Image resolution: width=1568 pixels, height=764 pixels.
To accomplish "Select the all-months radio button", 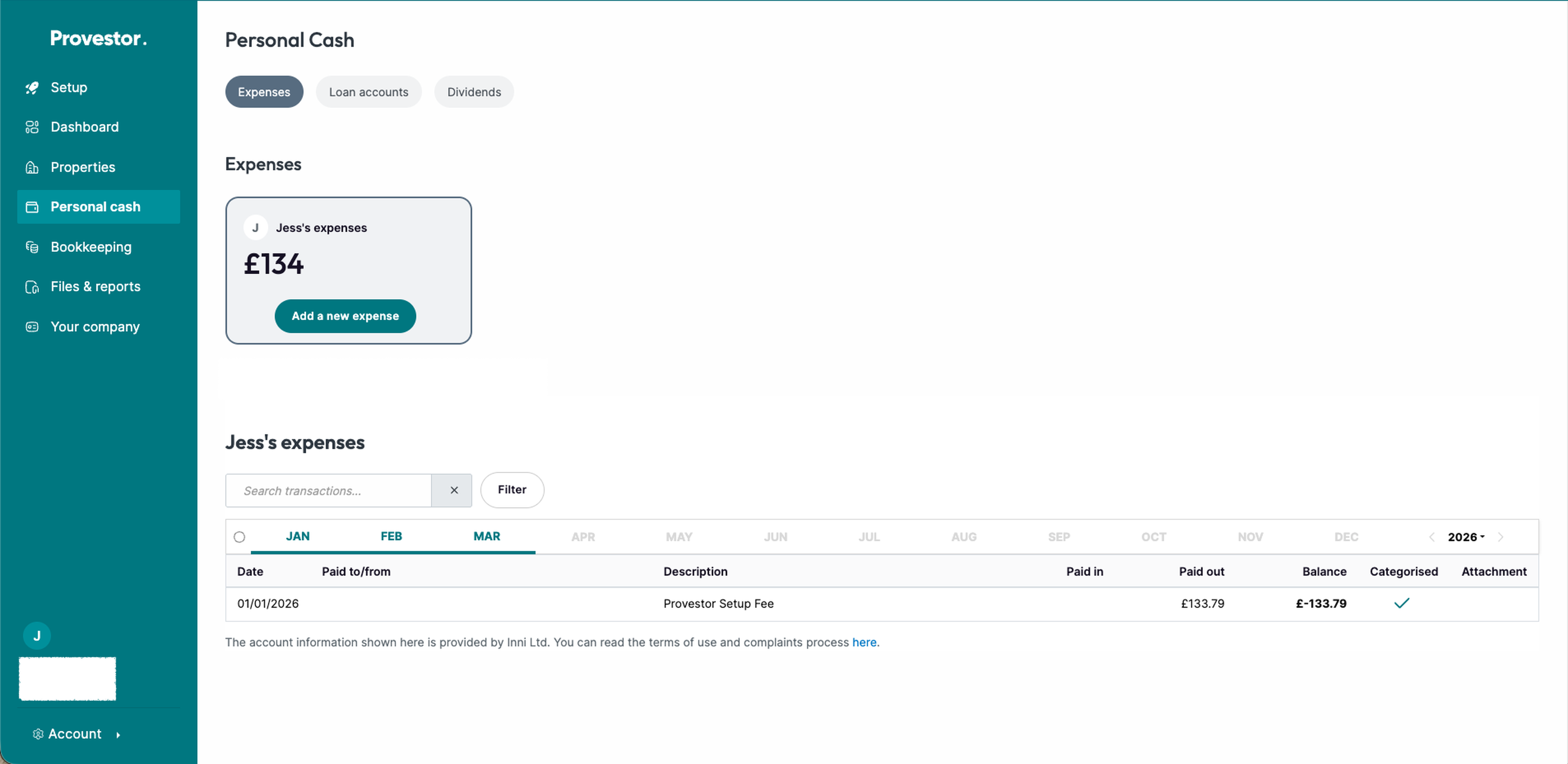I will click(x=239, y=537).
